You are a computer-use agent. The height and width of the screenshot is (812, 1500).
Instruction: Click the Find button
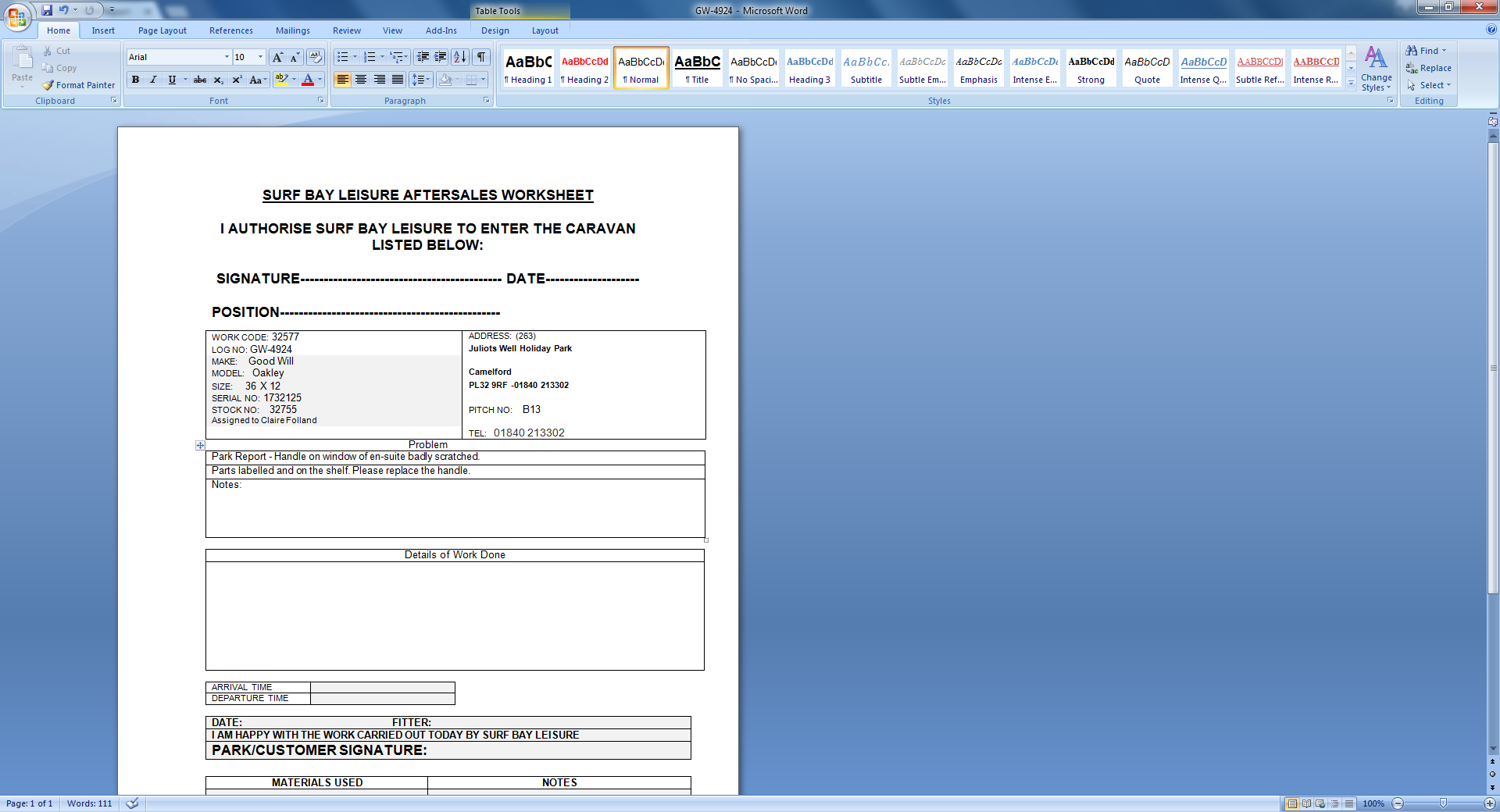(x=1427, y=51)
